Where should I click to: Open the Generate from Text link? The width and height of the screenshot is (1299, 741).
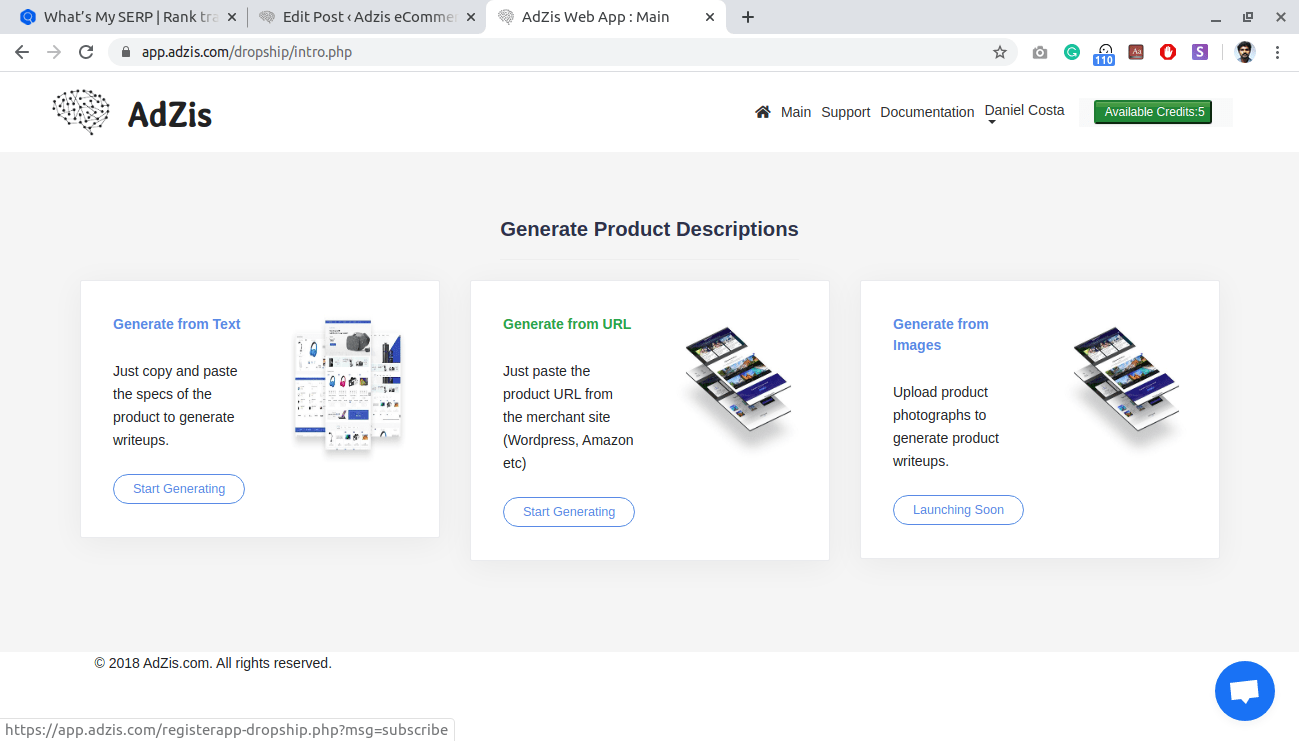click(177, 324)
